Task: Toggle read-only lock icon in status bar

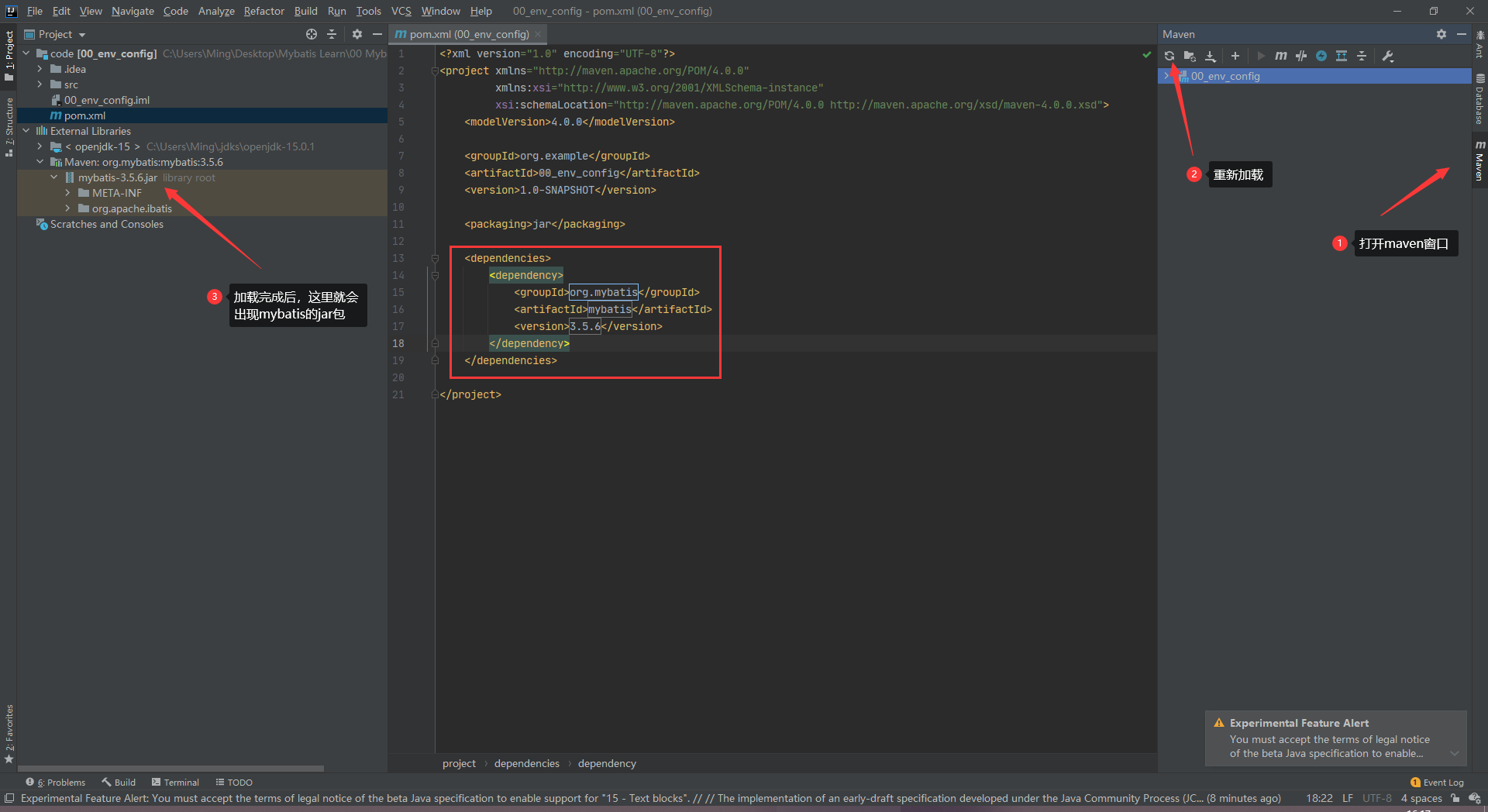Action: (1455, 798)
